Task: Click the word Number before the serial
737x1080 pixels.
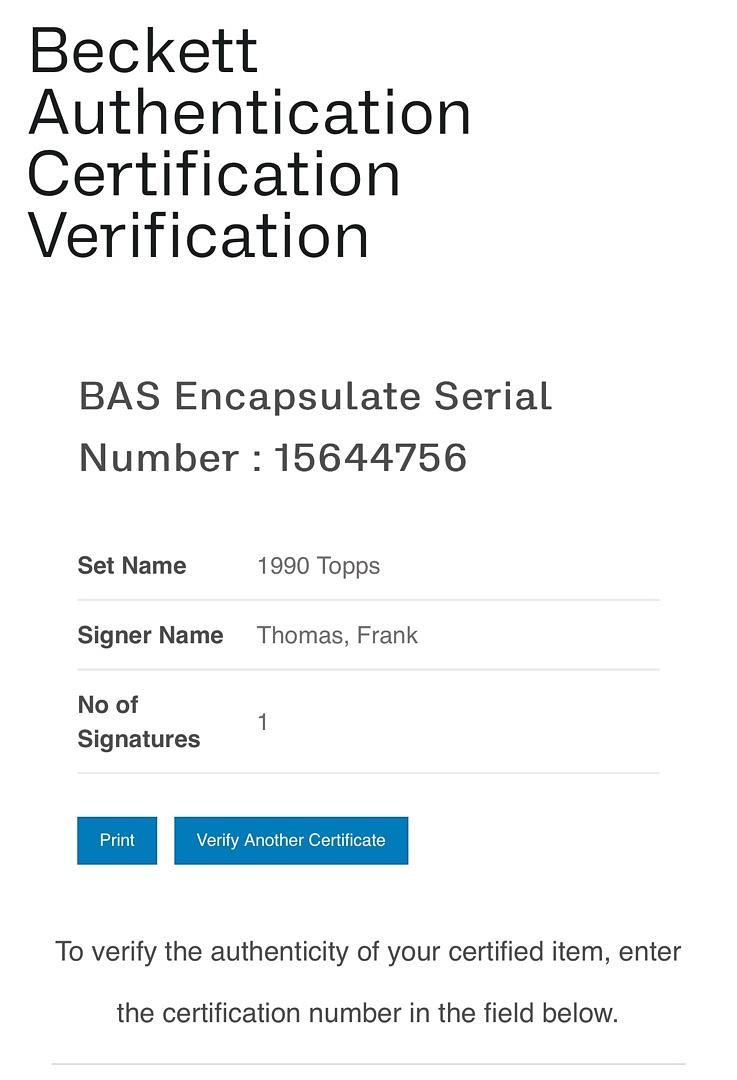Action: [159, 458]
